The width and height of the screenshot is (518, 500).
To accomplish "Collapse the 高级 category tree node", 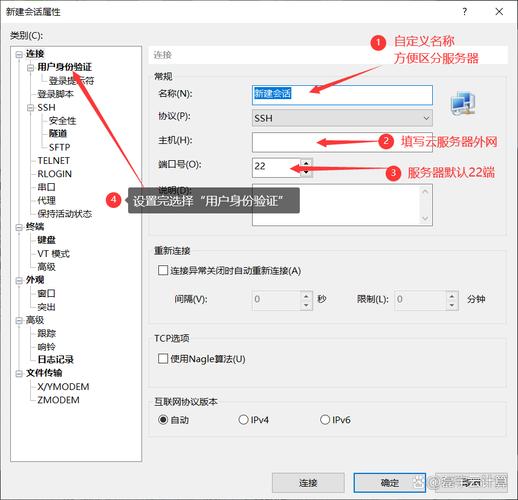I will (19, 320).
